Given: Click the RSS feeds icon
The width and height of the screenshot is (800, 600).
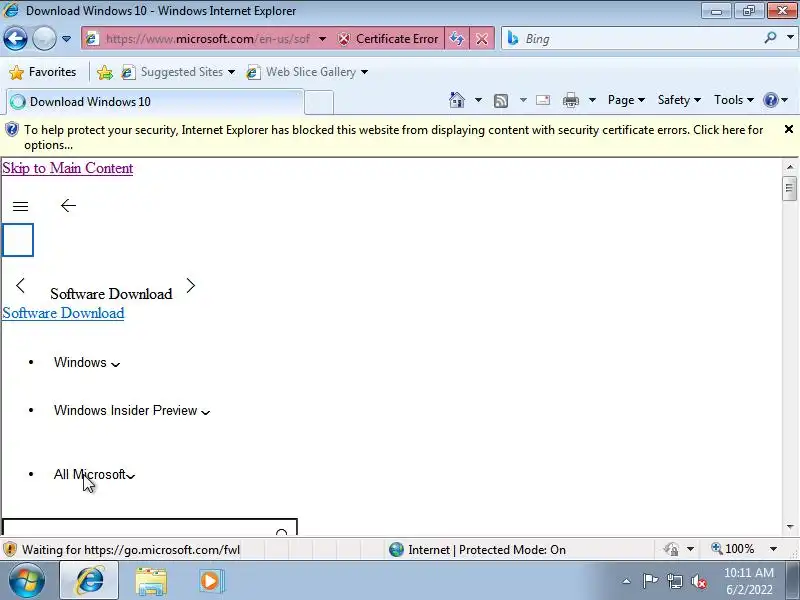Looking at the screenshot, I should [501, 101].
